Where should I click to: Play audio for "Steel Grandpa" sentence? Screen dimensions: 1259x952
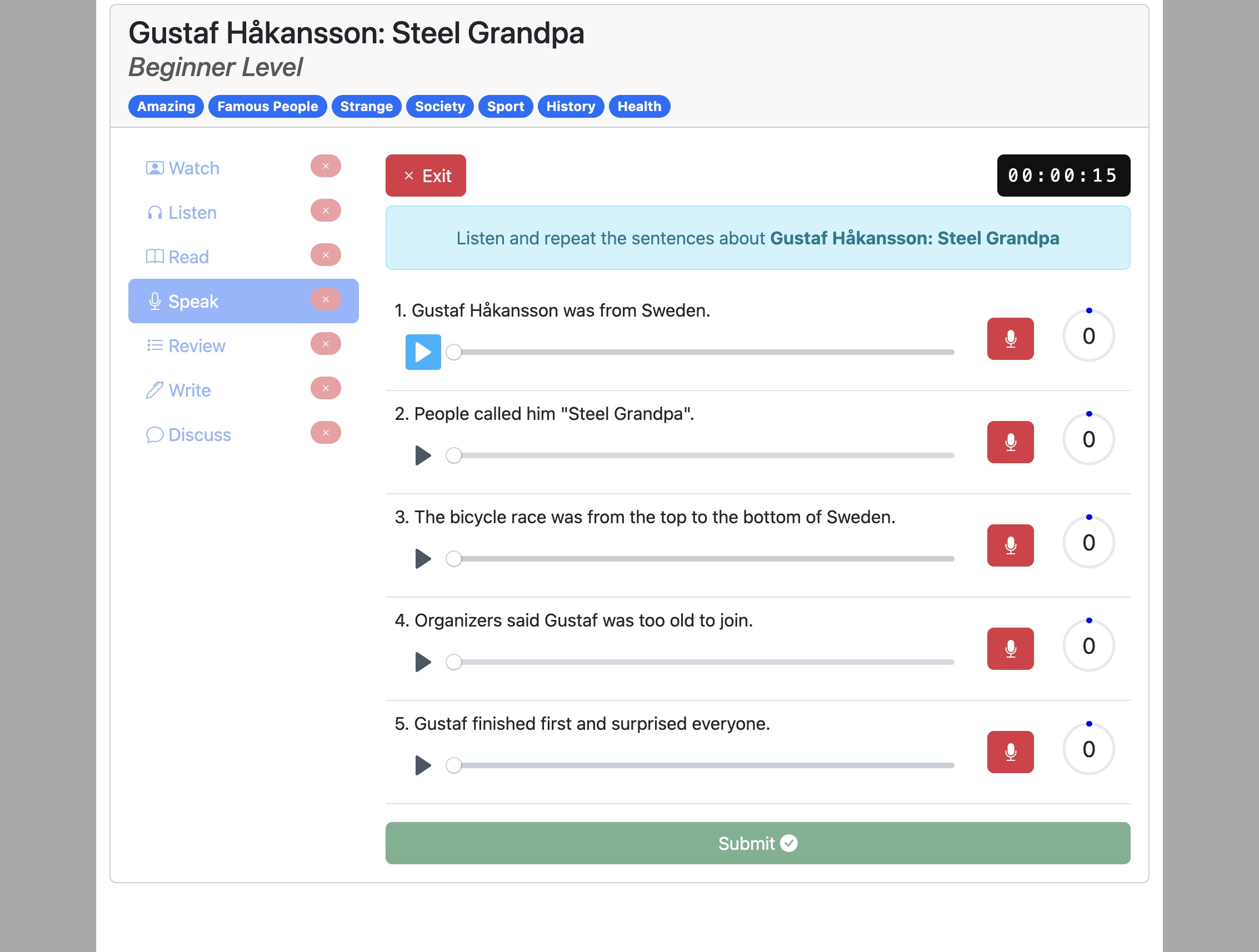coord(423,455)
